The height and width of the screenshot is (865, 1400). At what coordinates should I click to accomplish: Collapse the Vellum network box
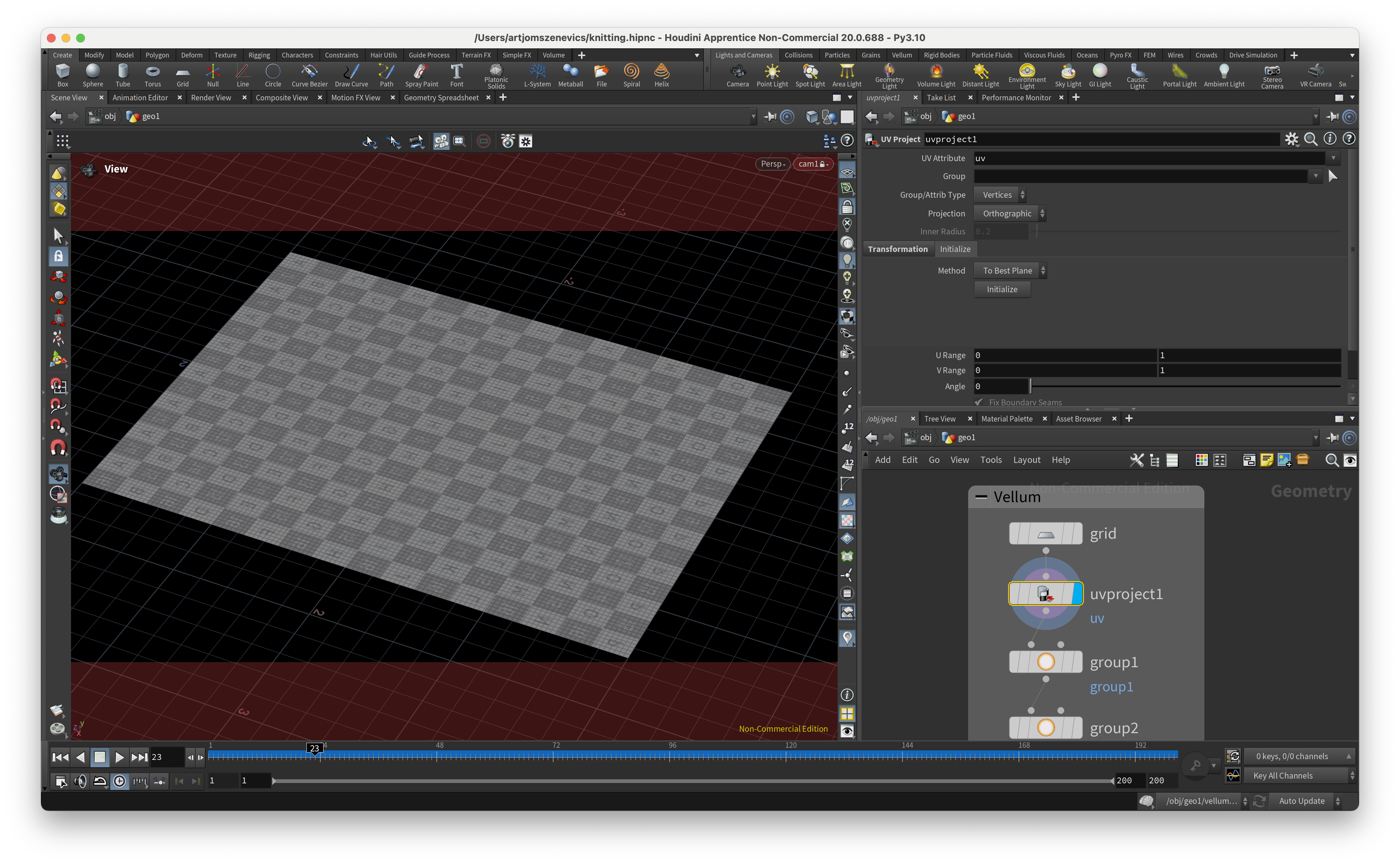click(x=982, y=497)
